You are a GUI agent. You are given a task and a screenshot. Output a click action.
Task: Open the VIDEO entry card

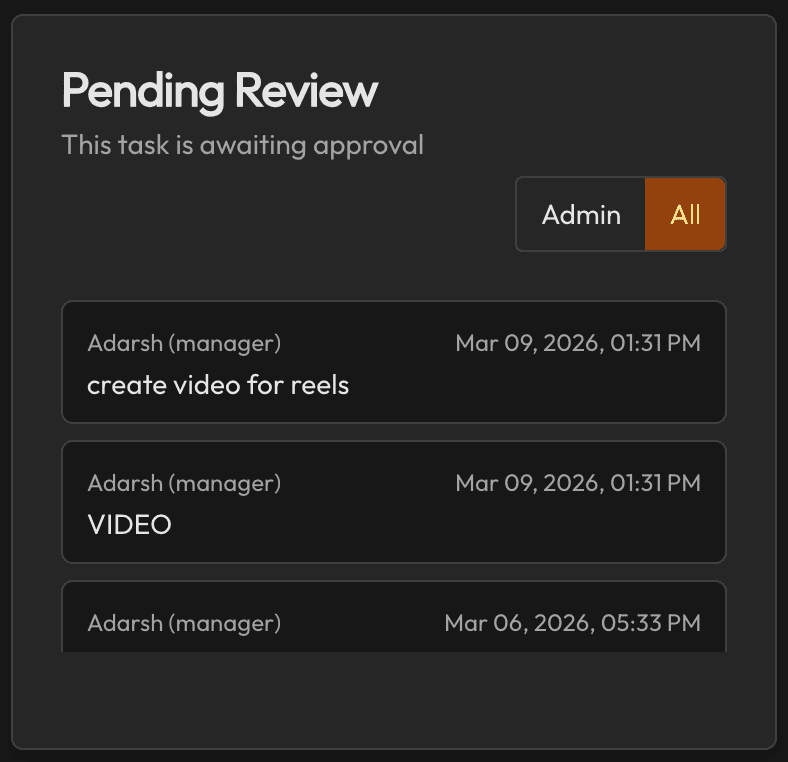(394, 502)
